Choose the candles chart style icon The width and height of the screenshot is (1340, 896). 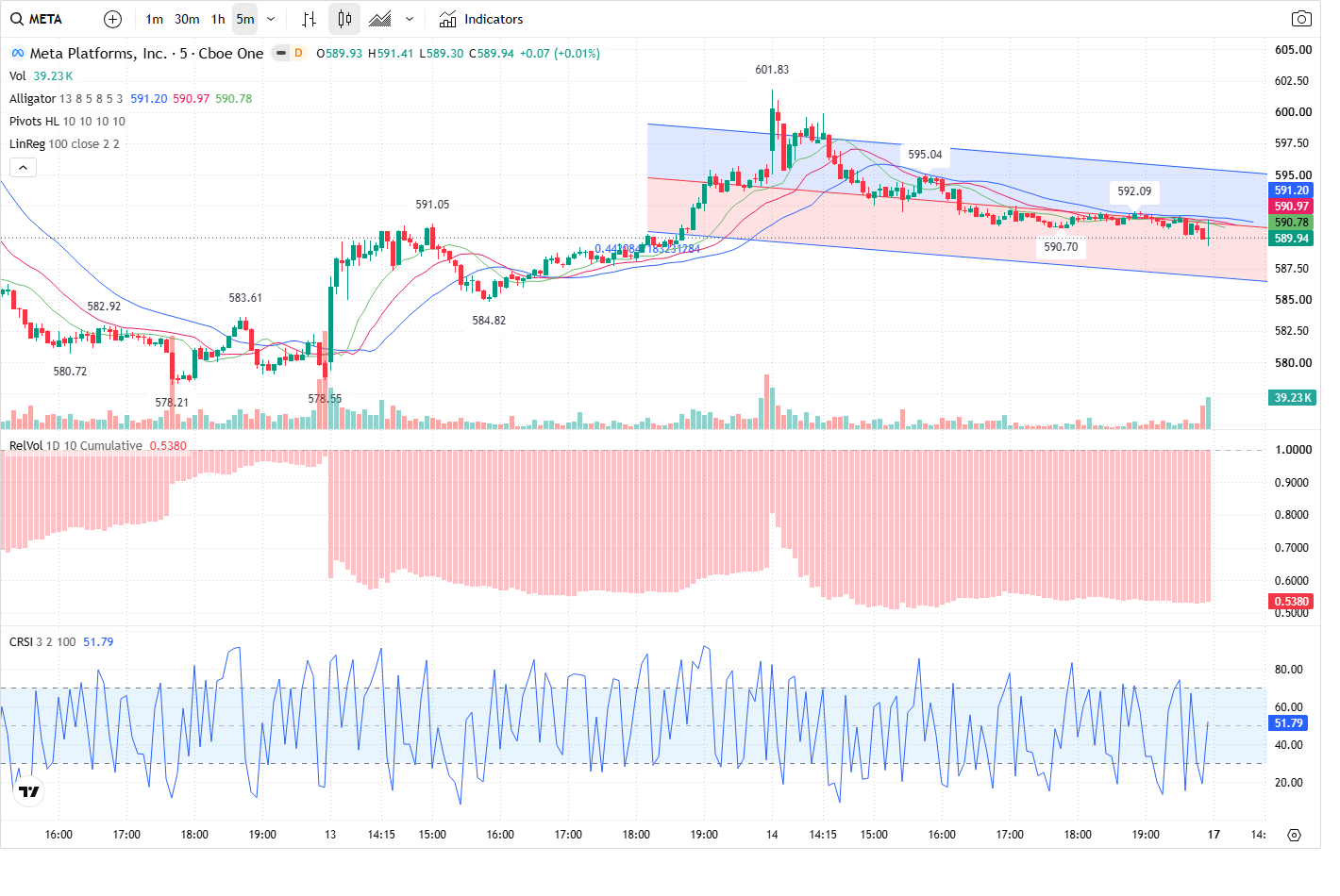(344, 19)
